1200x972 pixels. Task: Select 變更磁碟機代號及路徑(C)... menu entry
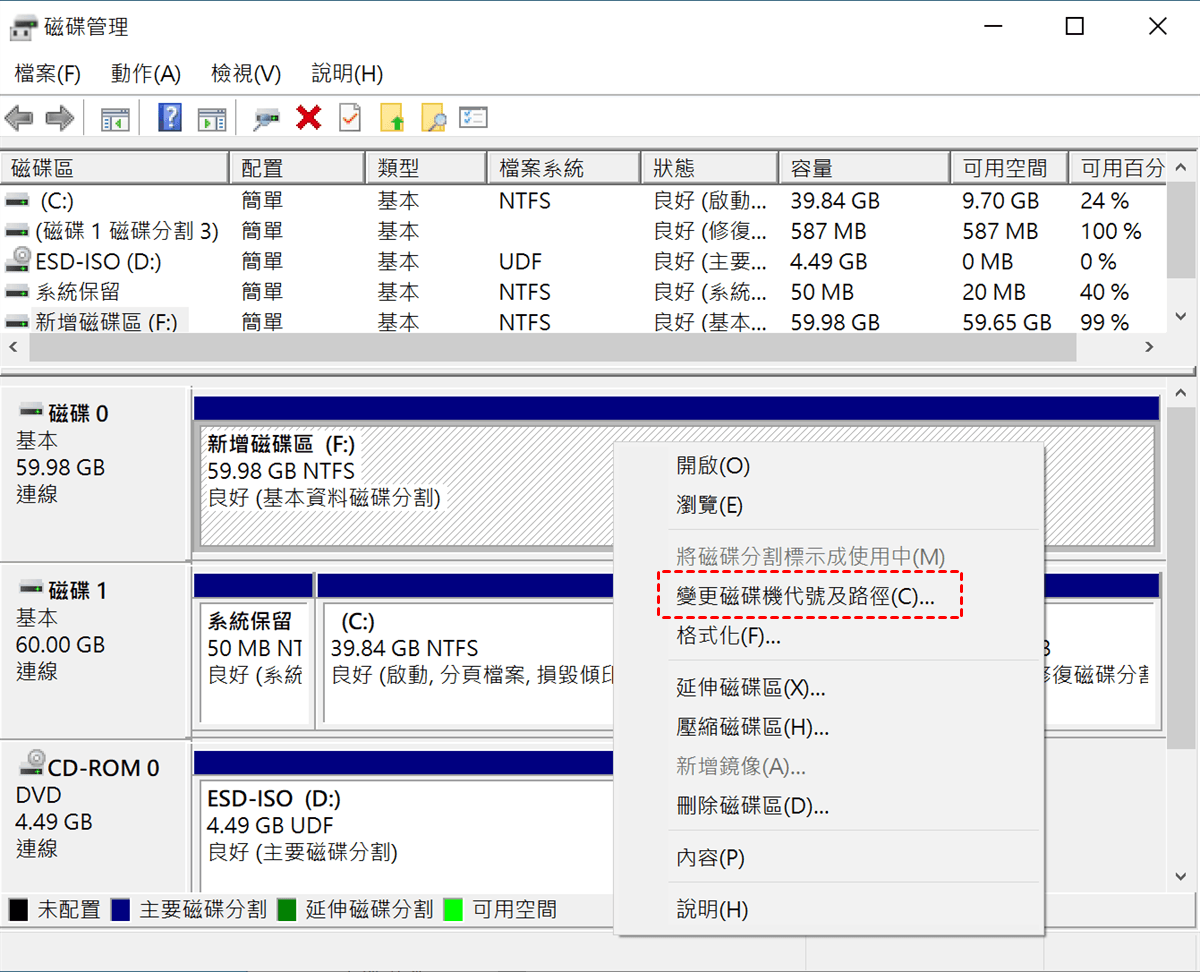[x=828, y=597]
